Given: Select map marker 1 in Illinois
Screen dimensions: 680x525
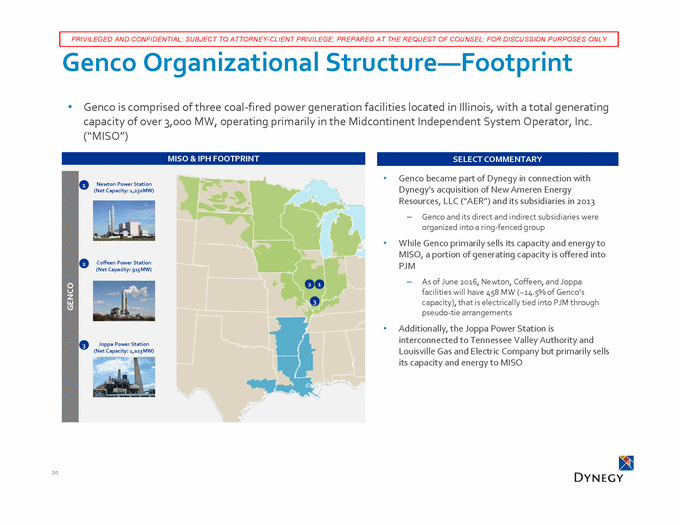Looking at the screenshot, I should (x=319, y=285).
